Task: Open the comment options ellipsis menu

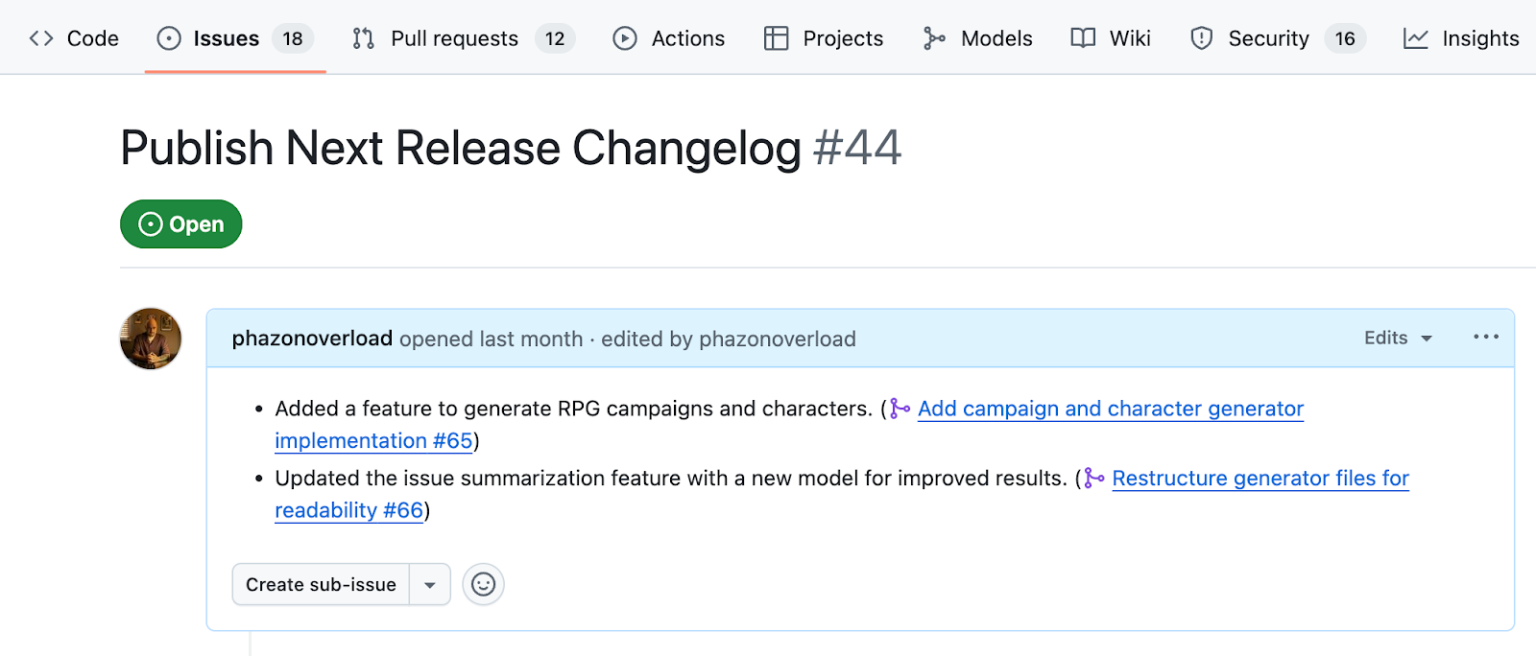Action: [1485, 337]
